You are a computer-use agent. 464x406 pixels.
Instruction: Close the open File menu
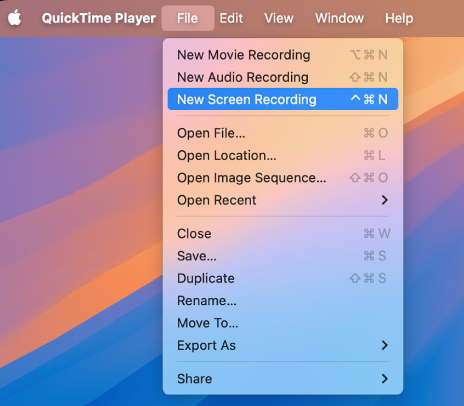click(188, 18)
